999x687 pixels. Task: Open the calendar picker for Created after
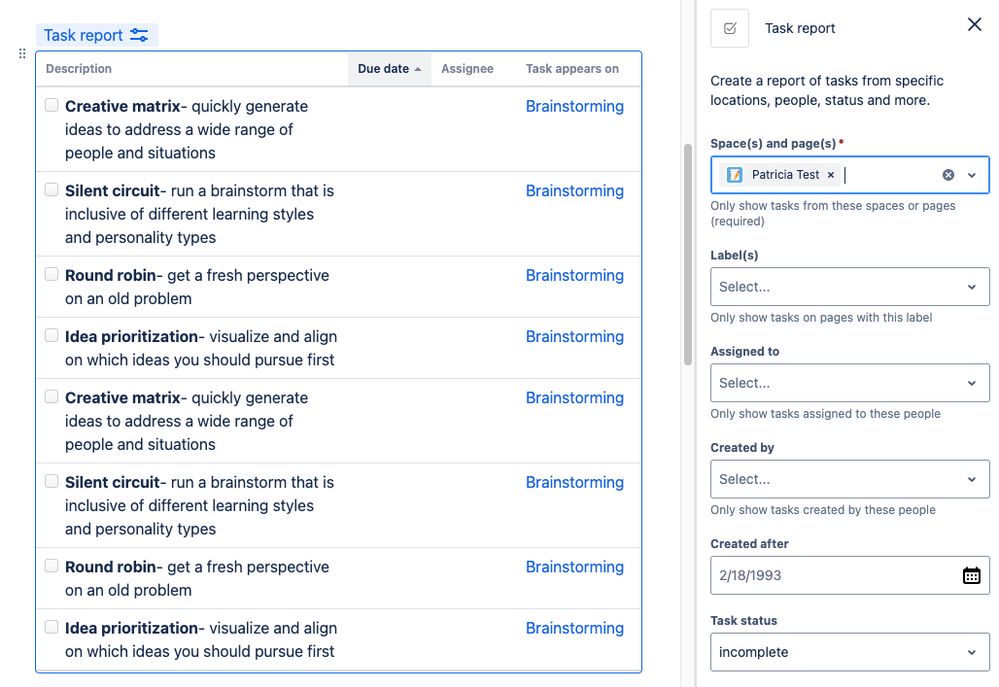pyautogui.click(x=971, y=575)
